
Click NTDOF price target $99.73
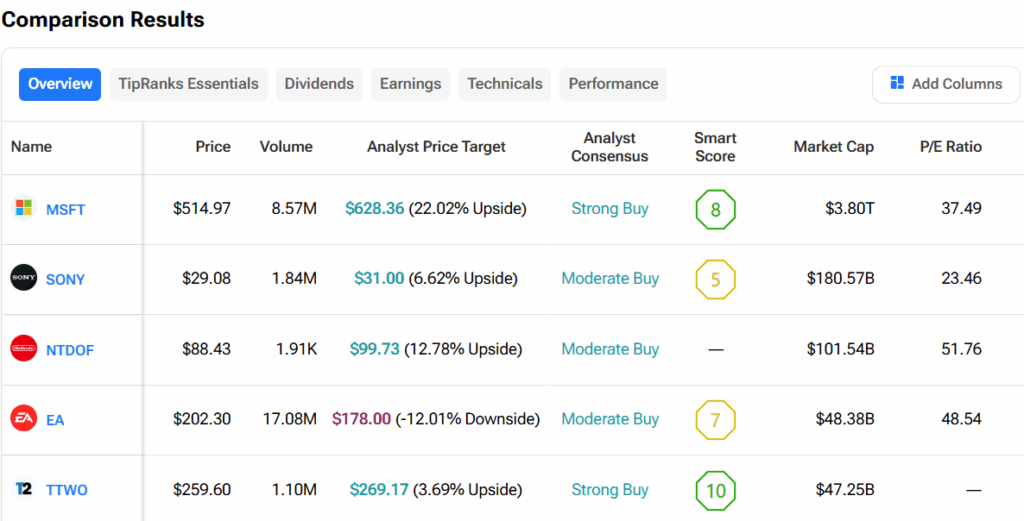tap(374, 349)
